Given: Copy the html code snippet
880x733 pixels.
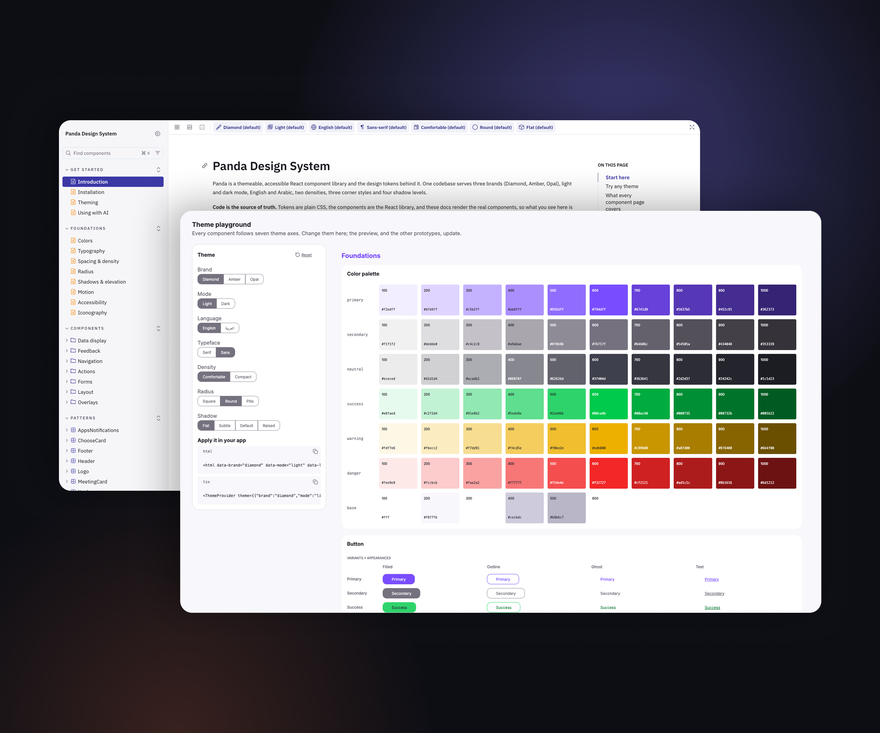Looking at the screenshot, I should [315, 451].
